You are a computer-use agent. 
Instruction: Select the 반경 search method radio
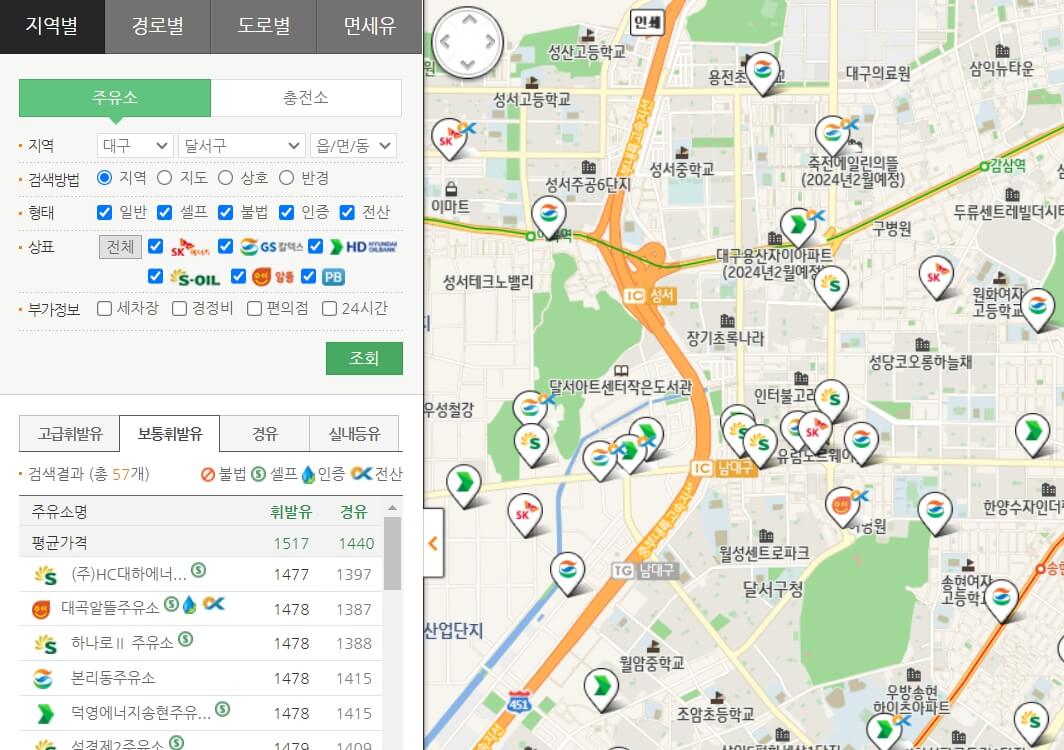[286, 177]
